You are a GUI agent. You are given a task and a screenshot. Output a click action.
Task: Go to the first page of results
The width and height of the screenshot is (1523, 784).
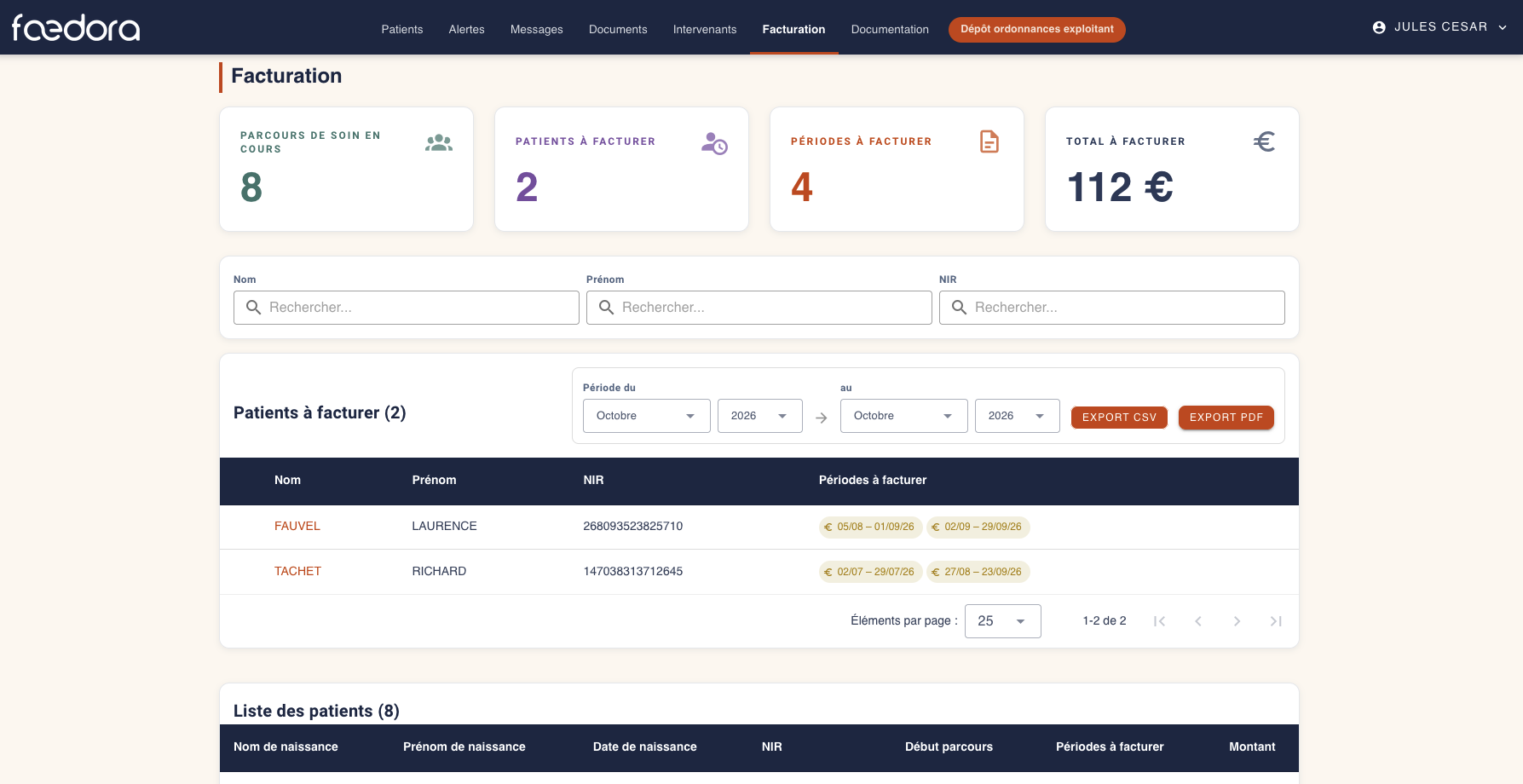coord(1159,621)
